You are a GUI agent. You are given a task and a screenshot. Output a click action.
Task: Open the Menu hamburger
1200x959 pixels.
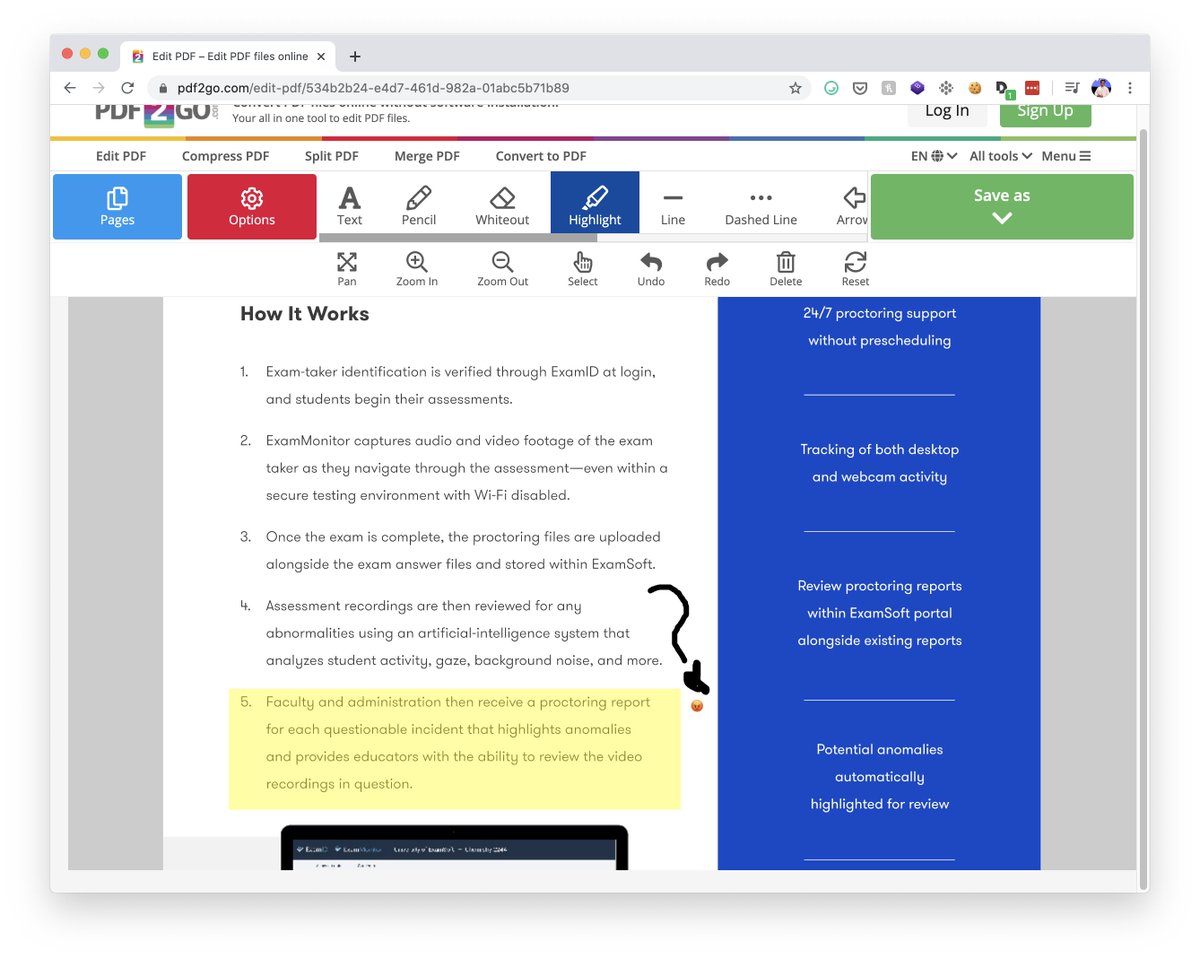pos(1066,156)
